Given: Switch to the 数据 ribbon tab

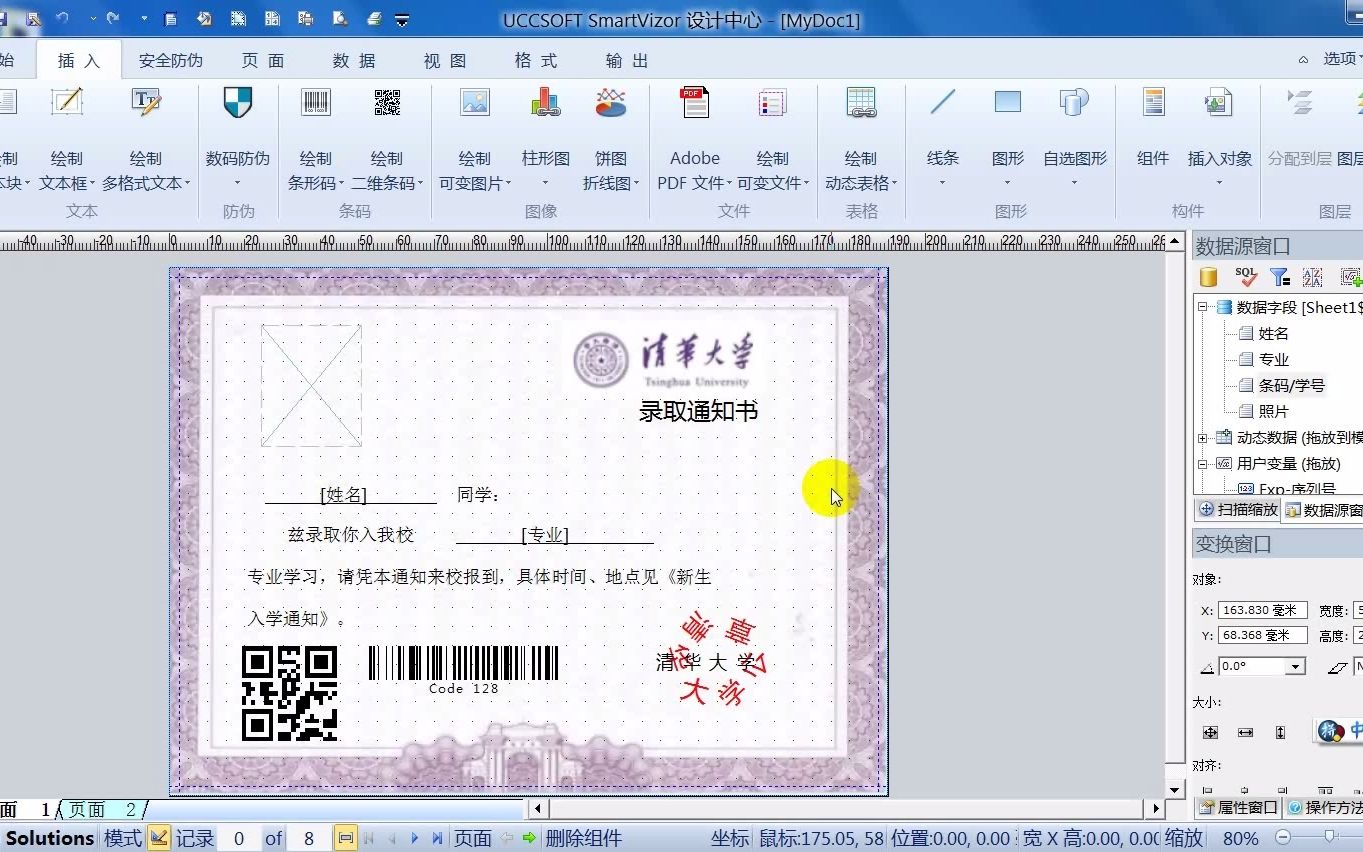Looking at the screenshot, I should 354,61.
